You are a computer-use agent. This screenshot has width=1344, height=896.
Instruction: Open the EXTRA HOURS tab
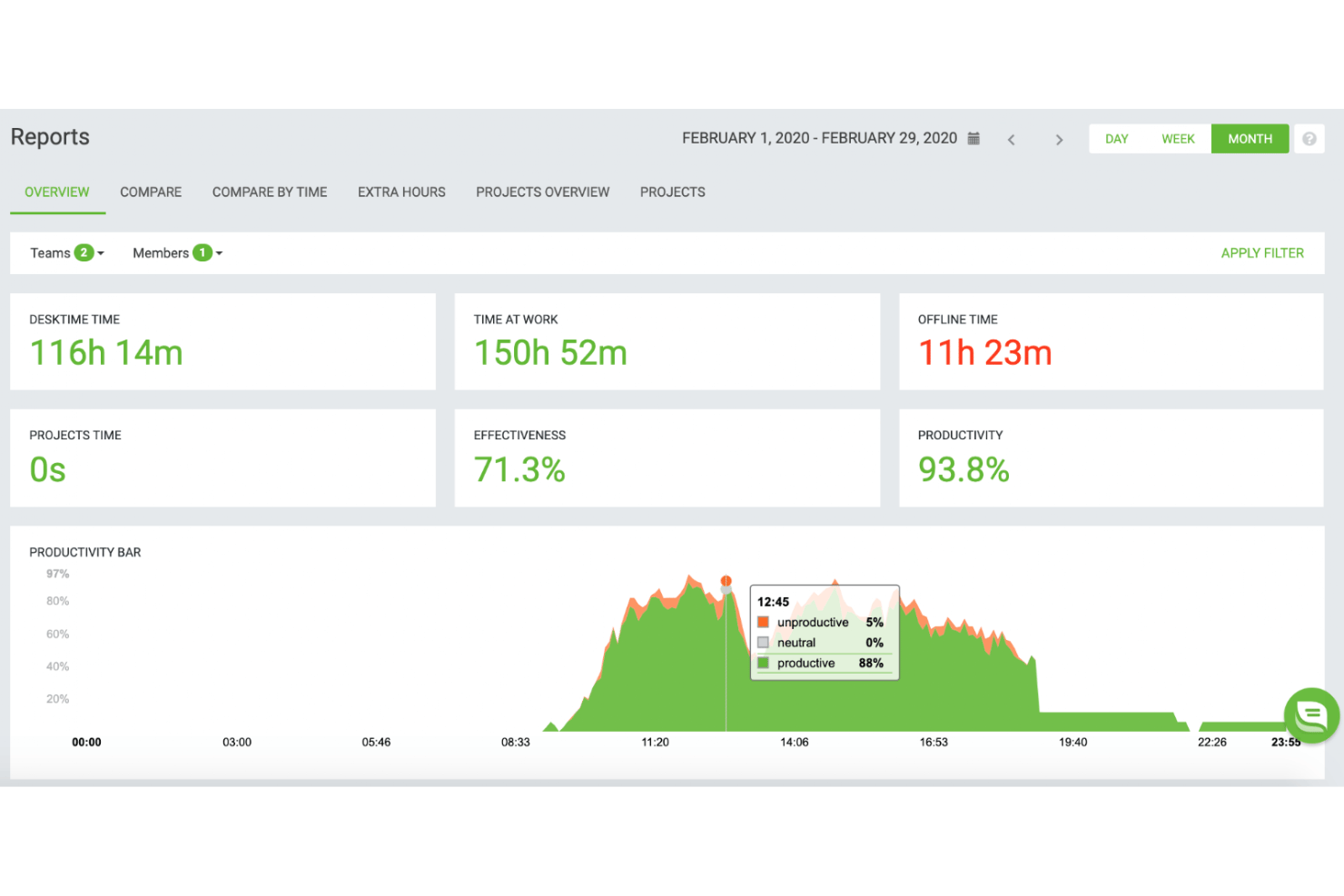pyautogui.click(x=401, y=192)
